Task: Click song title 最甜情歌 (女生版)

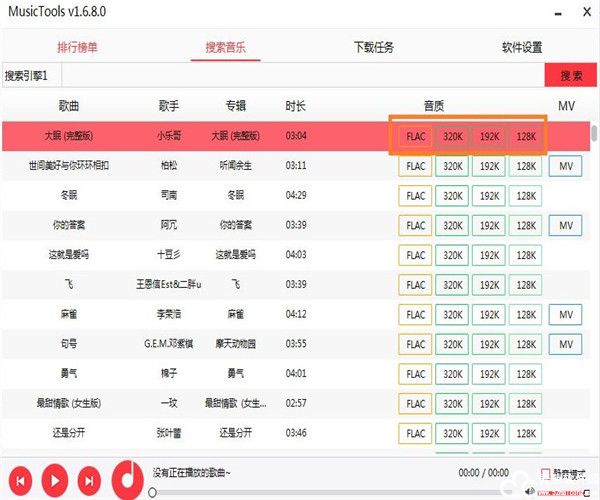Action: [69, 403]
